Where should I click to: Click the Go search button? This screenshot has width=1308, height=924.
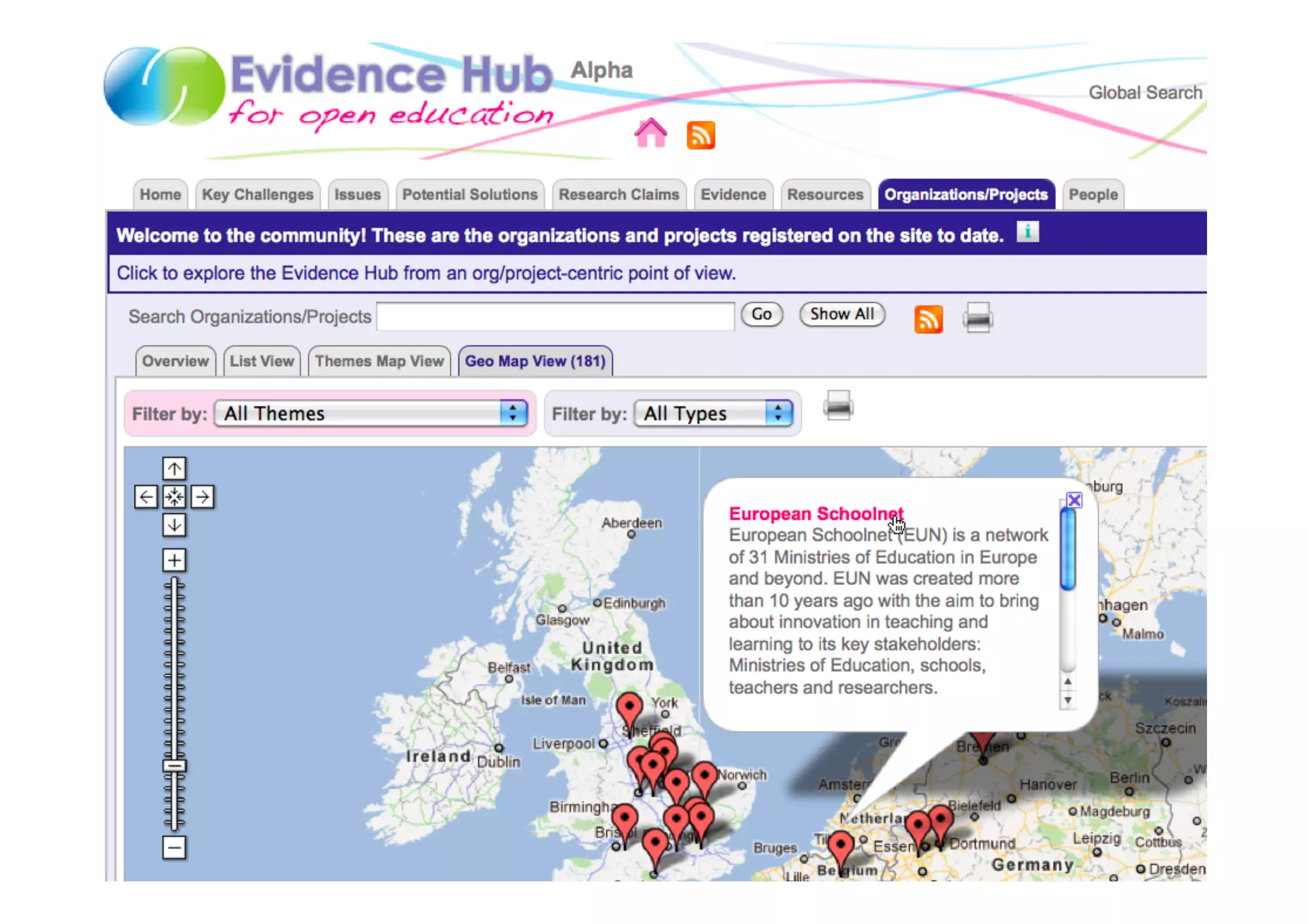click(x=761, y=314)
